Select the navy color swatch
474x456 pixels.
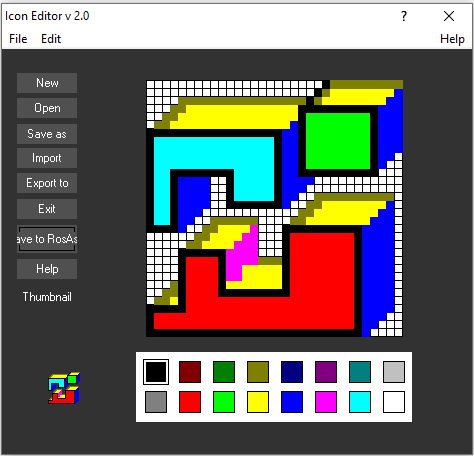tap(292, 372)
